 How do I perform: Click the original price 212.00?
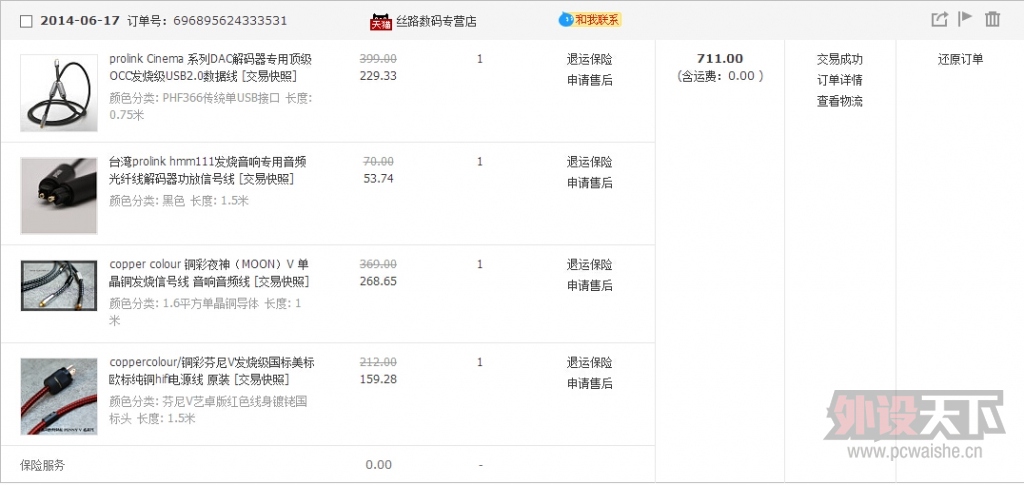(378, 362)
